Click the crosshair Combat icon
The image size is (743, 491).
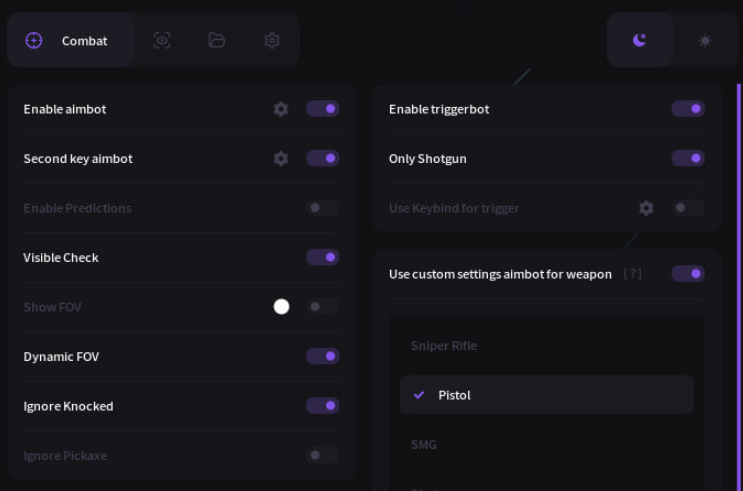click(34, 40)
